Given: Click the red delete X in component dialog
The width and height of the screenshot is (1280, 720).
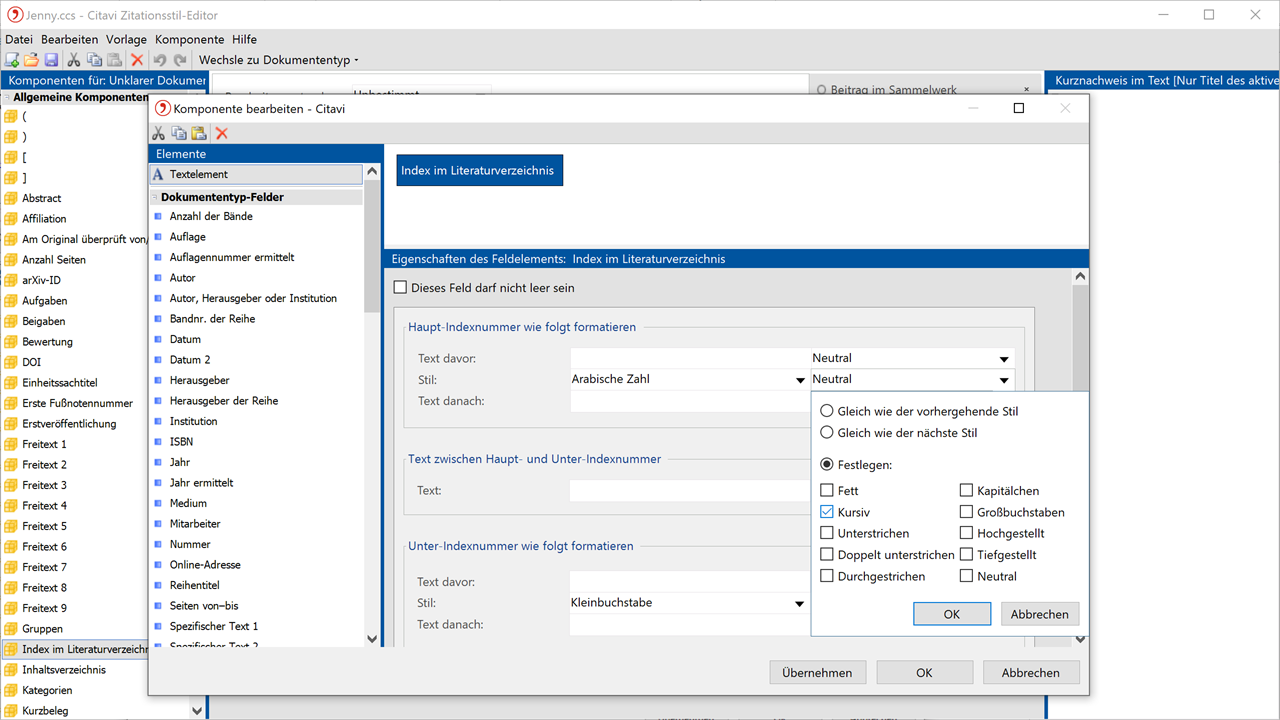Looking at the screenshot, I should click(222, 133).
